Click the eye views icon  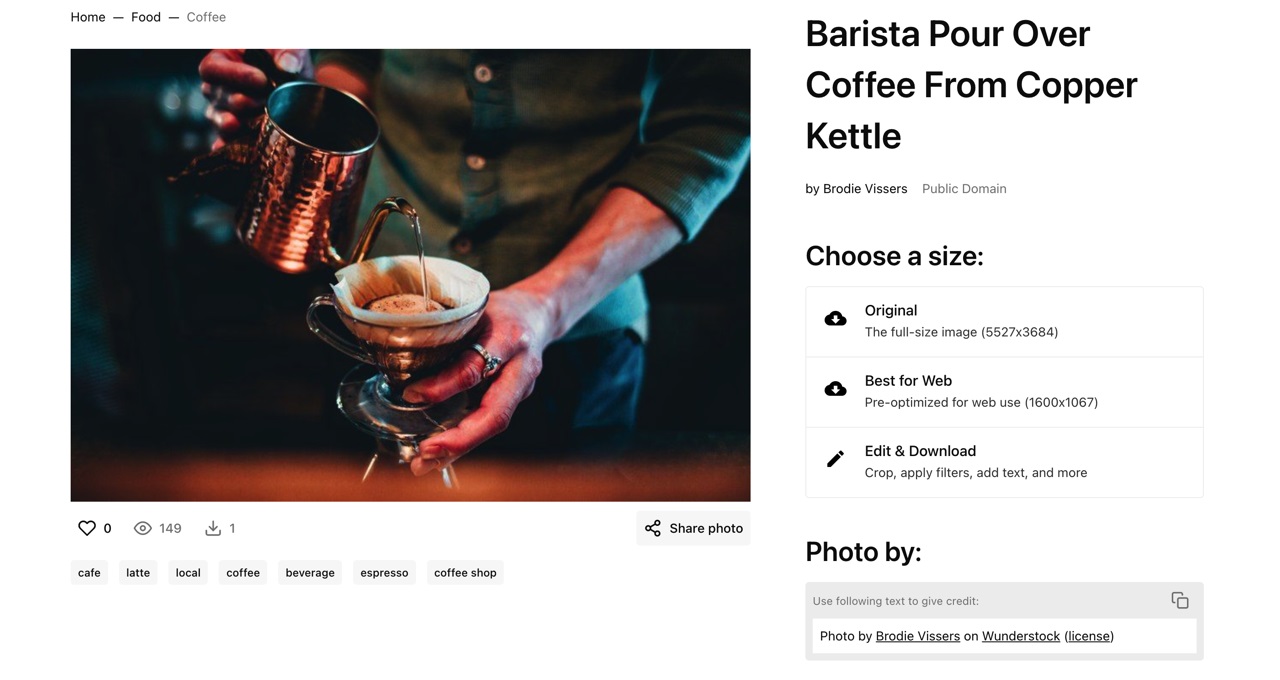point(143,528)
